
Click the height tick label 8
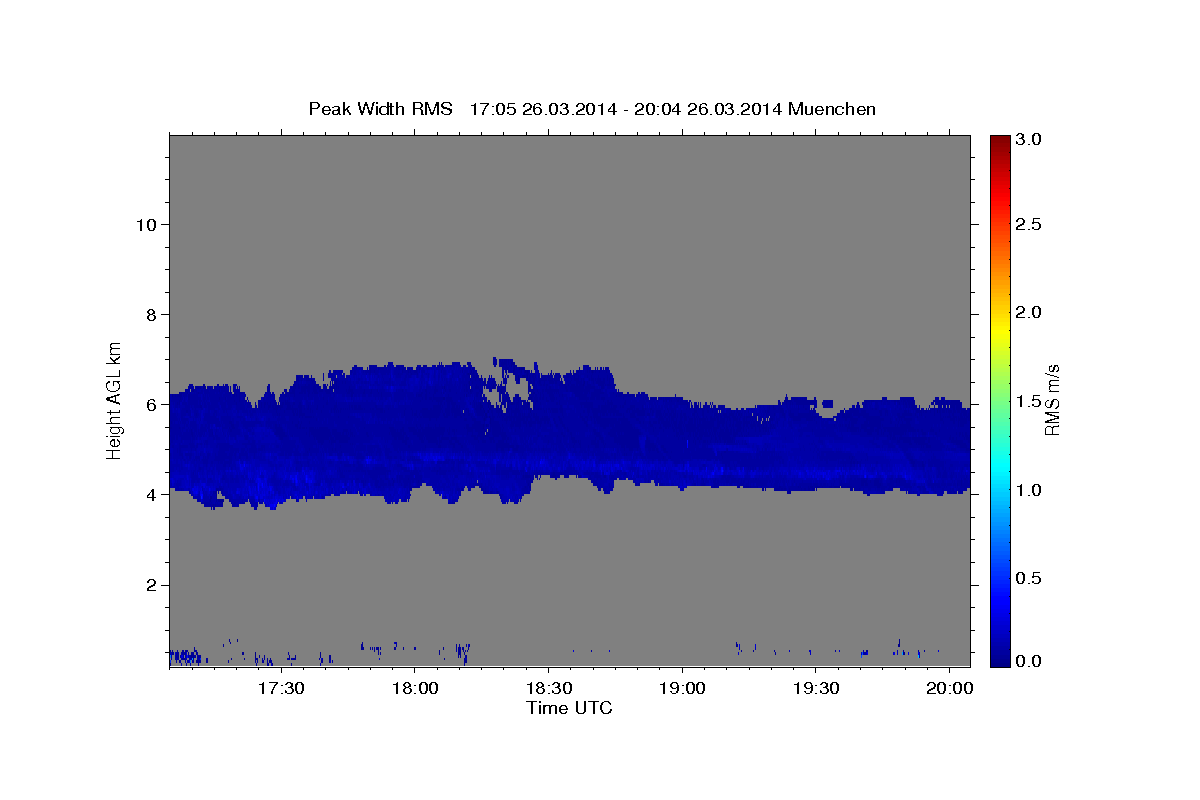tap(152, 315)
